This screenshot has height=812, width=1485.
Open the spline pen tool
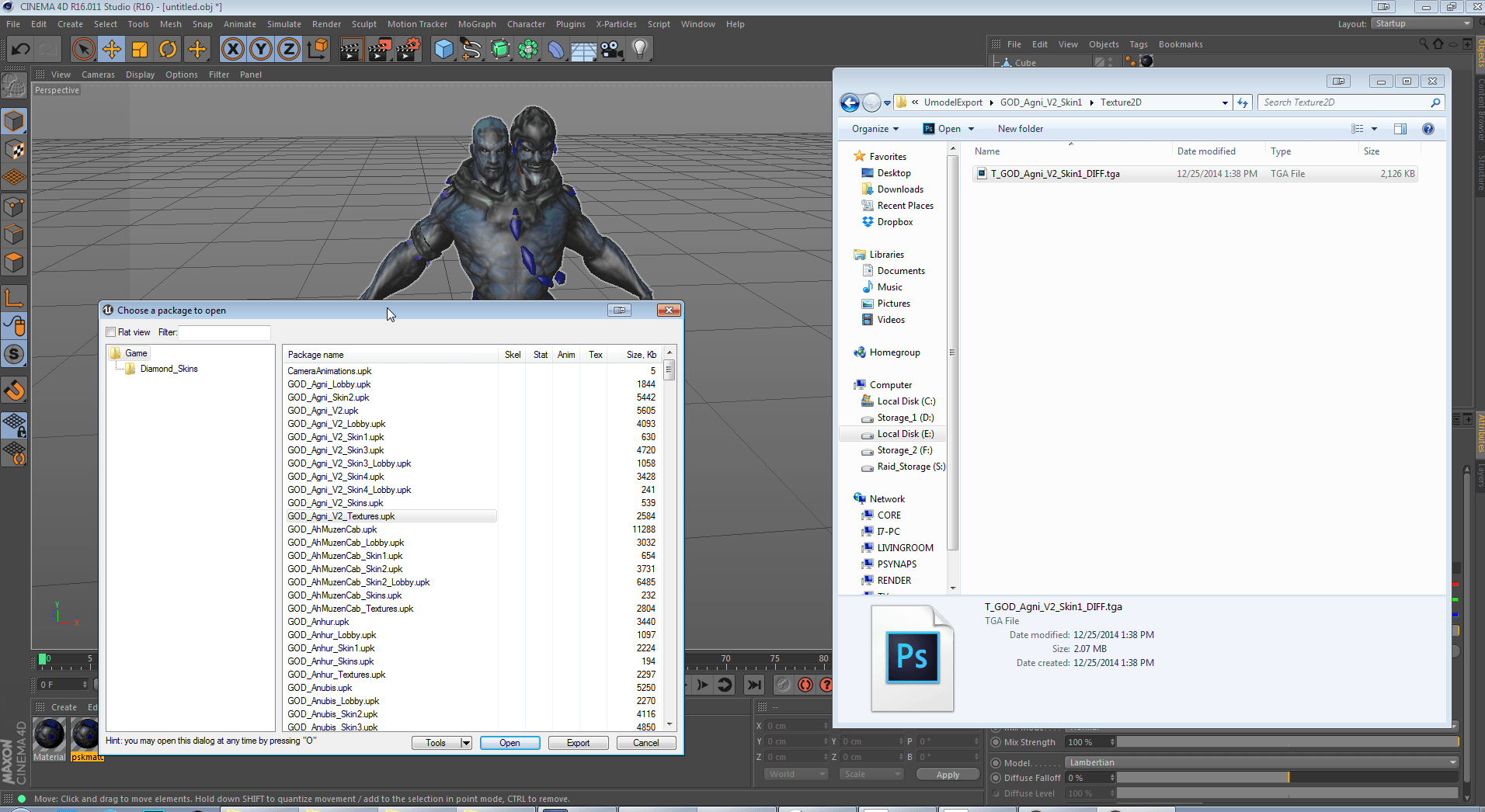pos(471,50)
